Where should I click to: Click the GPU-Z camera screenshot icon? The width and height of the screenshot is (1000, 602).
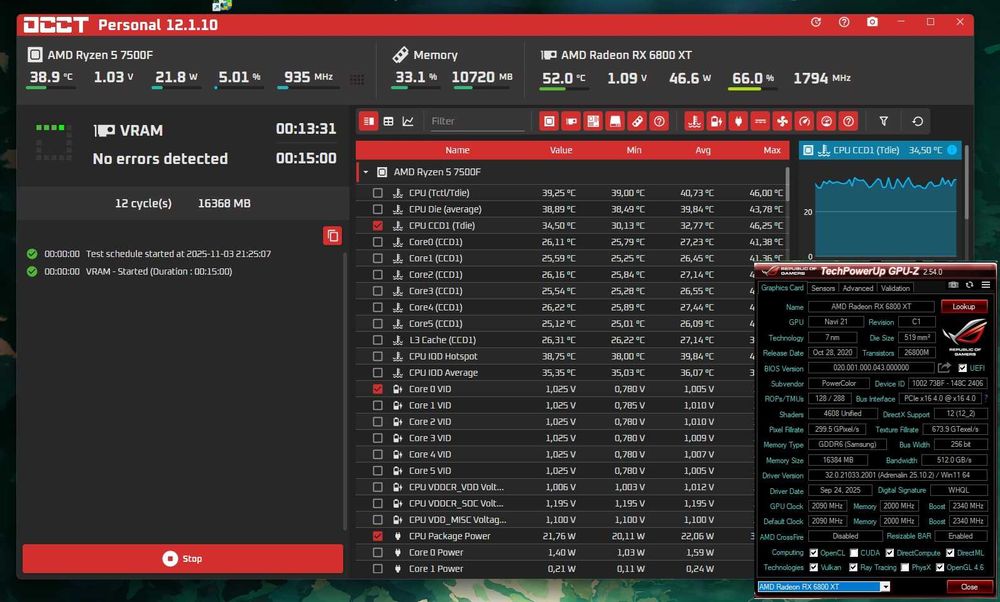(x=953, y=285)
